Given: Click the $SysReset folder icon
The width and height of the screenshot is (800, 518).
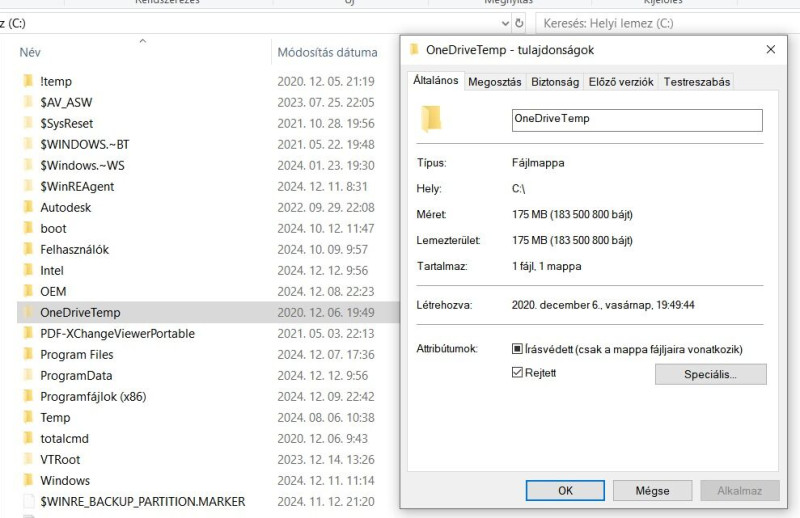Looking at the screenshot, I should [28, 123].
